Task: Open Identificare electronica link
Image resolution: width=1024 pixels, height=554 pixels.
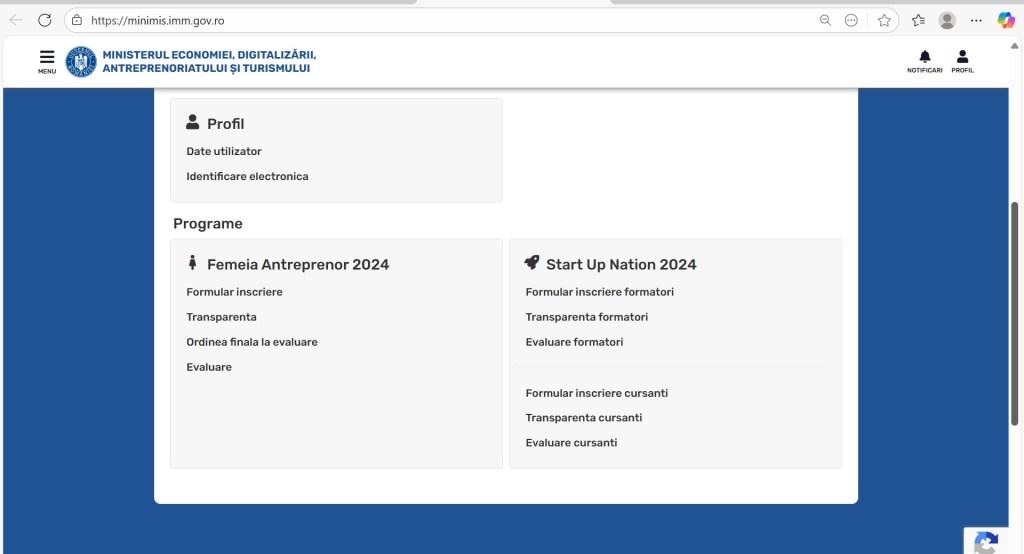Action: click(247, 177)
